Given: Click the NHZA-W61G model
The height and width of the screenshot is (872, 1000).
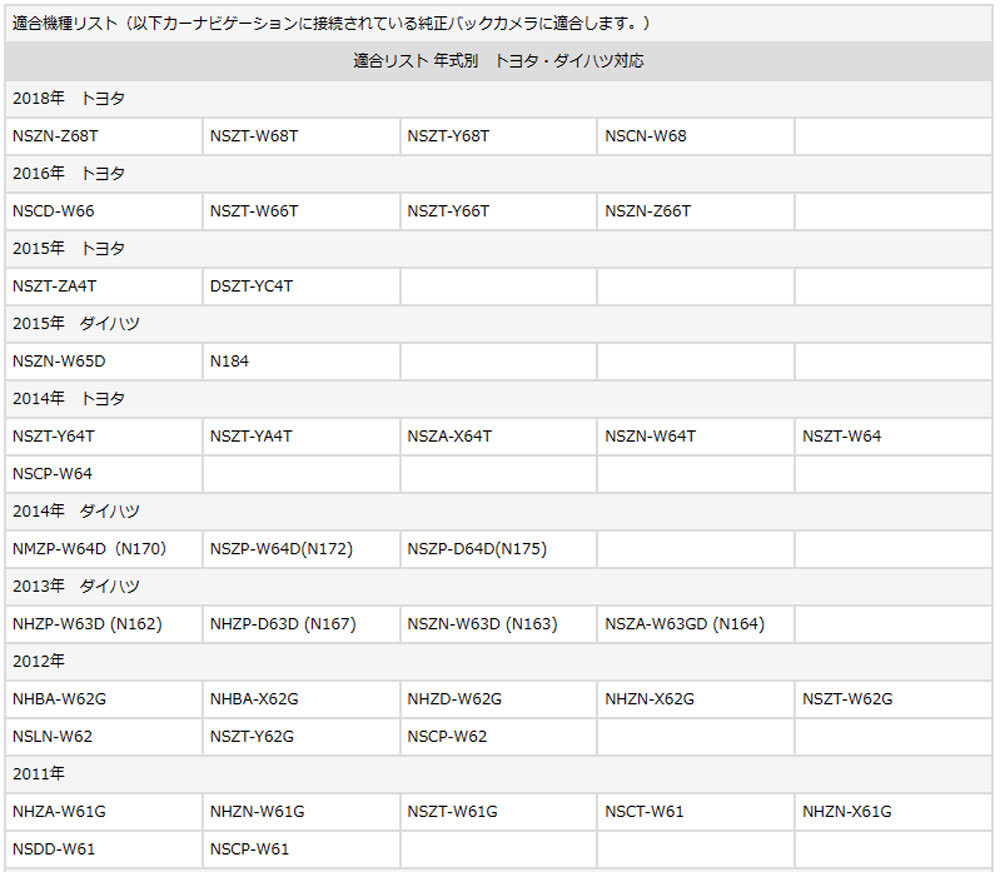Looking at the screenshot, I should pos(103,811).
